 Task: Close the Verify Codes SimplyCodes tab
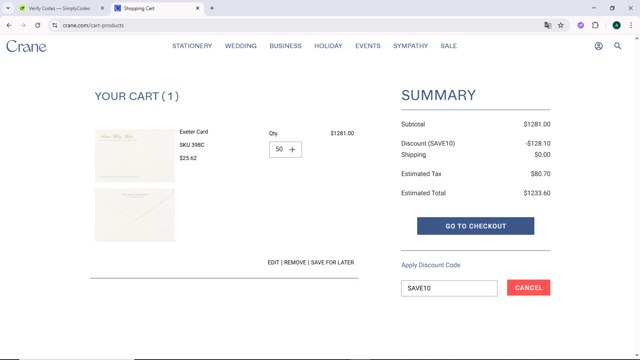click(102, 8)
